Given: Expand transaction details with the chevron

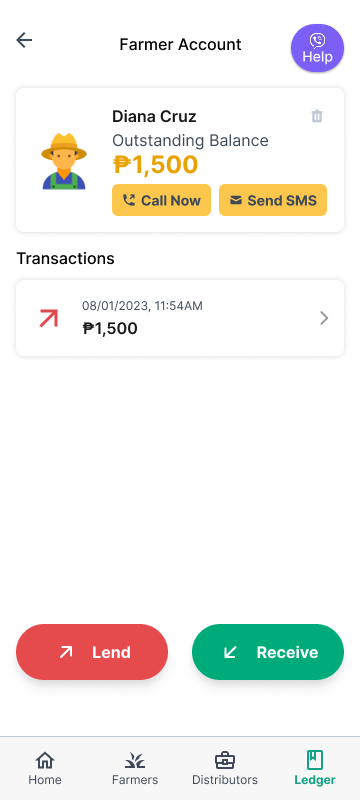Looking at the screenshot, I should coord(324,318).
